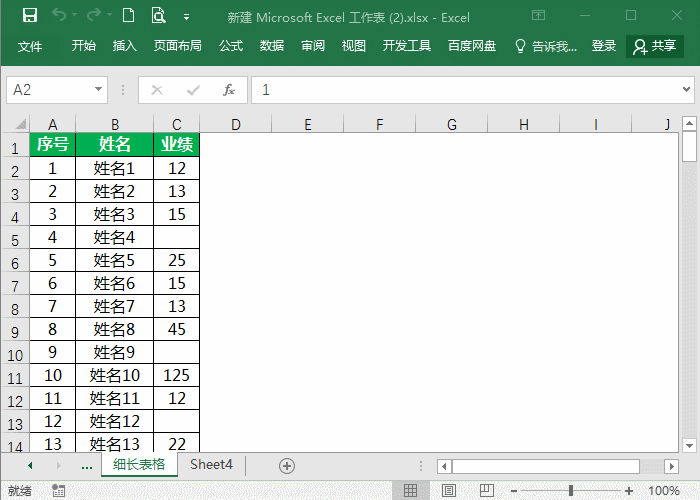Screen dimensions: 700x500
Task: Open the 公式 ribbon tab
Action: point(231,46)
